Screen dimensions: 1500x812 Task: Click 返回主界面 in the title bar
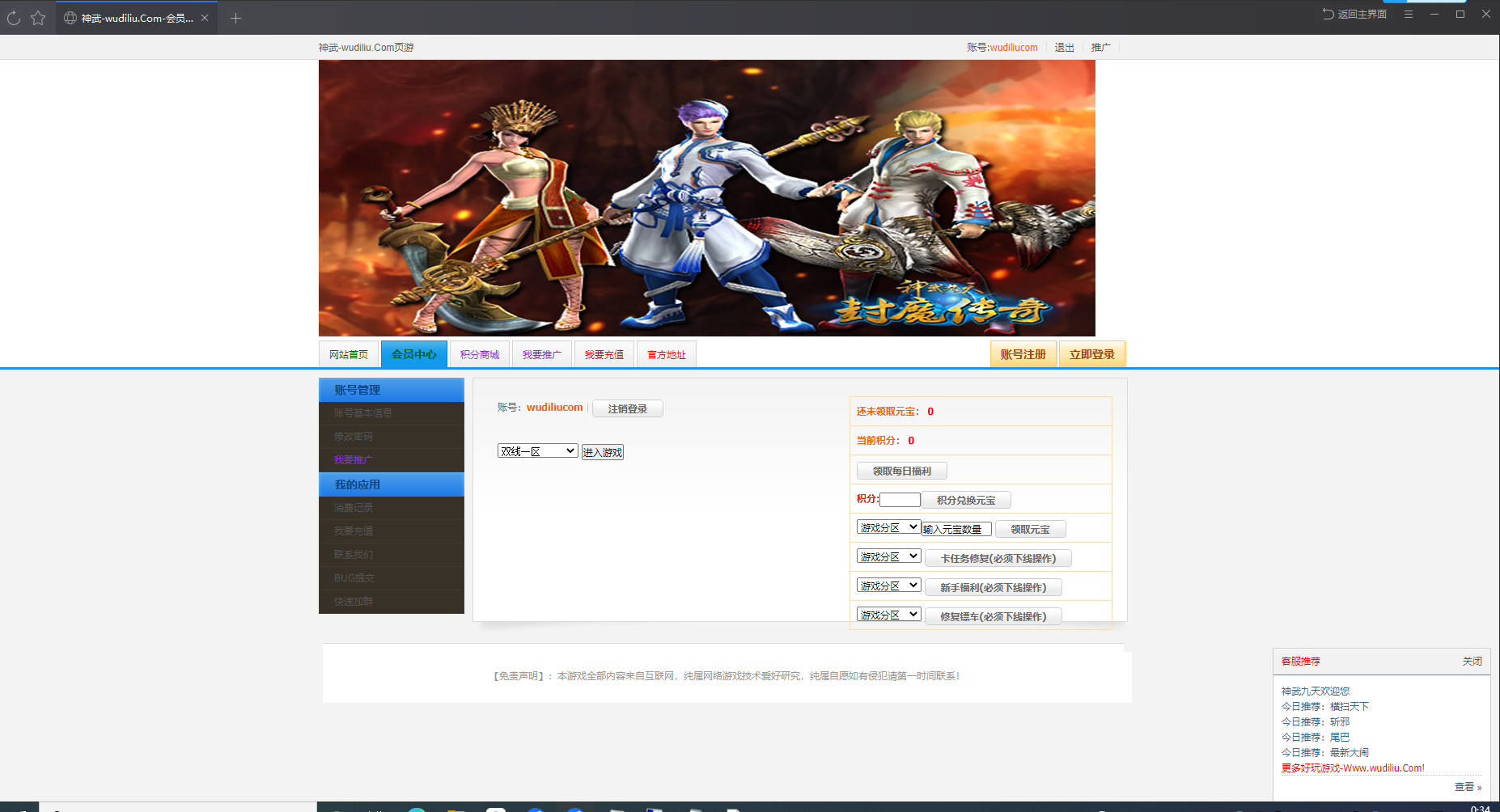(x=1354, y=14)
